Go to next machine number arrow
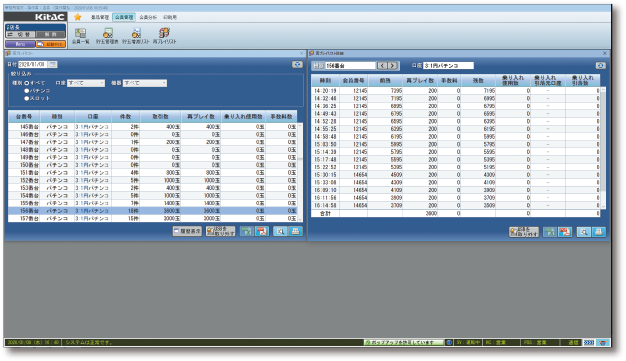The width and height of the screenshot is (626, 361). 393,65
